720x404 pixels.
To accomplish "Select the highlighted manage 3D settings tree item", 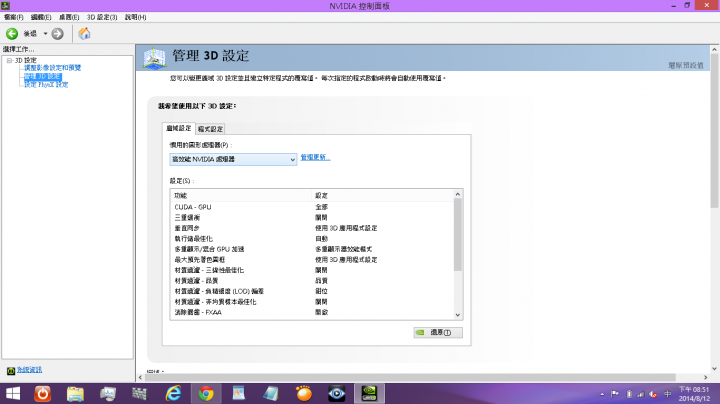I will (x=42, y=76).
